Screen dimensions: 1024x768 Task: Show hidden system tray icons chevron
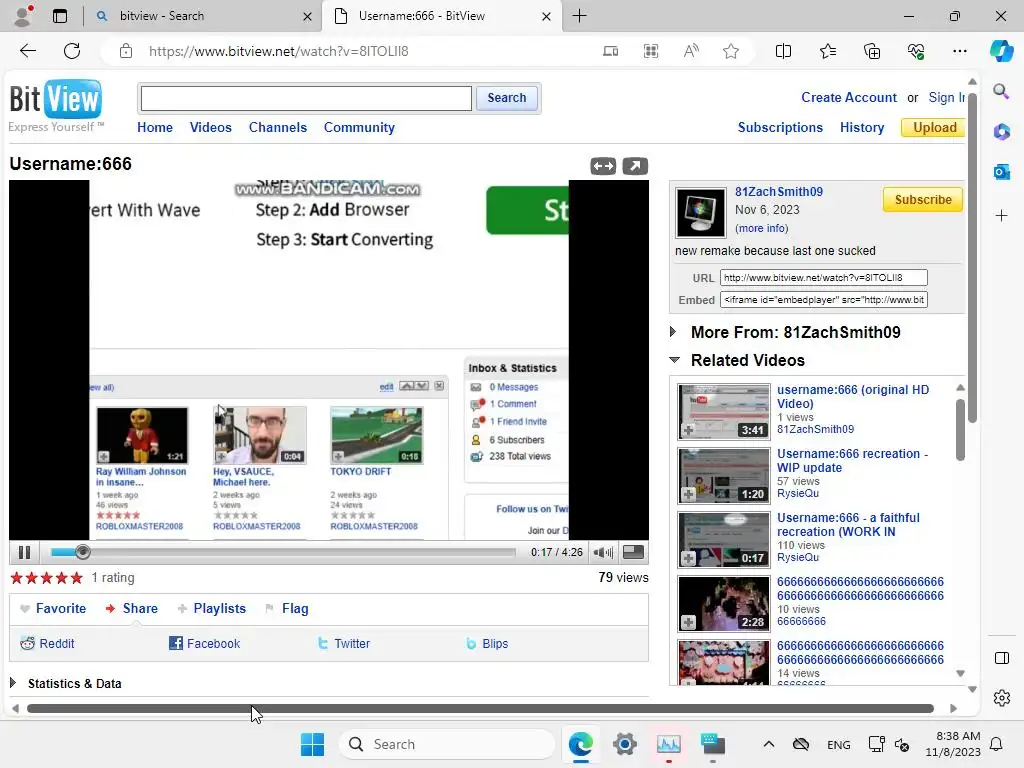769,744
